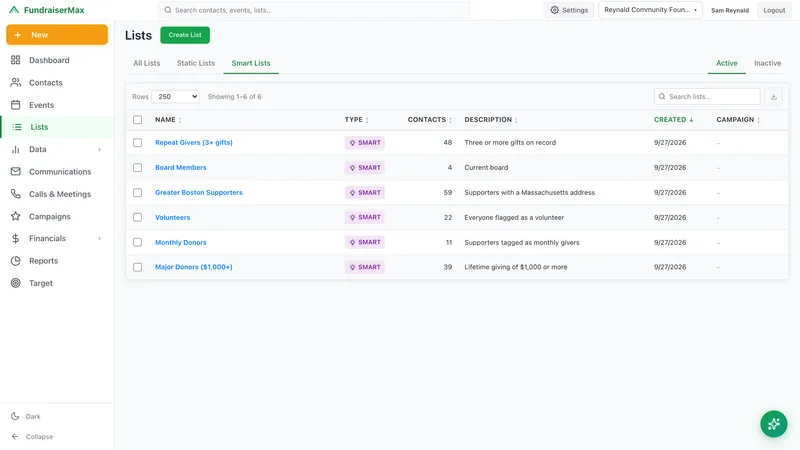Click the SMART badge for Board Members
The height and width of the screenshot is (450, 800).
coord(365,168)
